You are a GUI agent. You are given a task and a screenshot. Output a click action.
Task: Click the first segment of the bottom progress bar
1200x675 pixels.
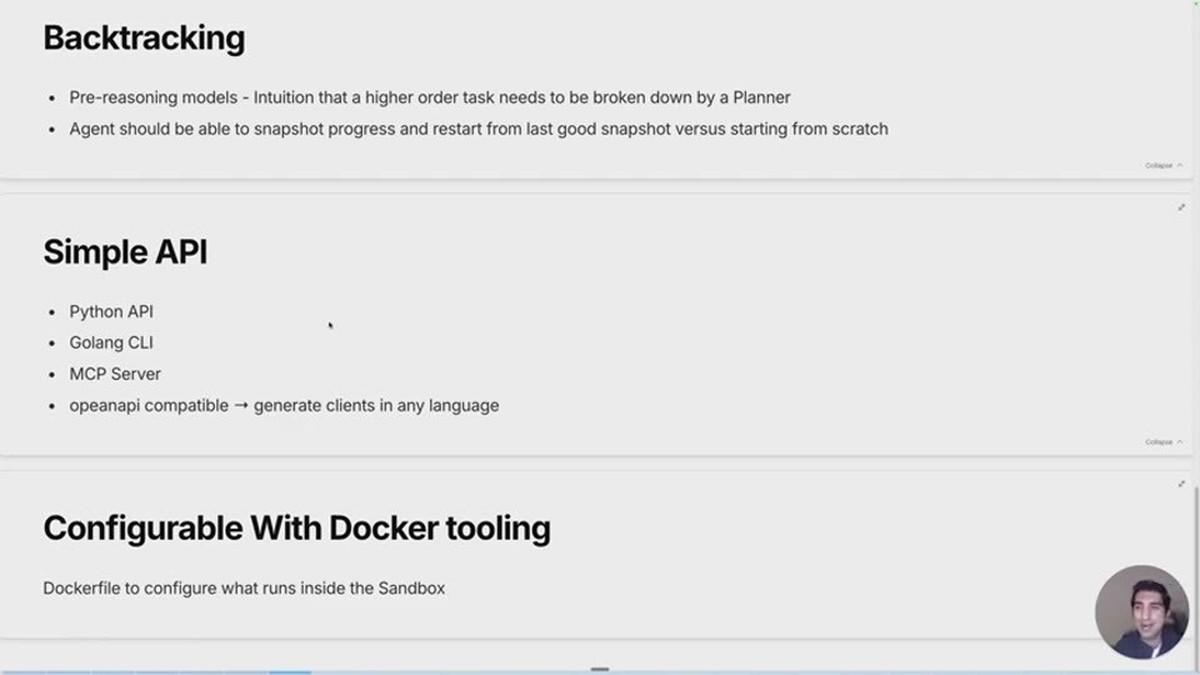tap(23, 672)
